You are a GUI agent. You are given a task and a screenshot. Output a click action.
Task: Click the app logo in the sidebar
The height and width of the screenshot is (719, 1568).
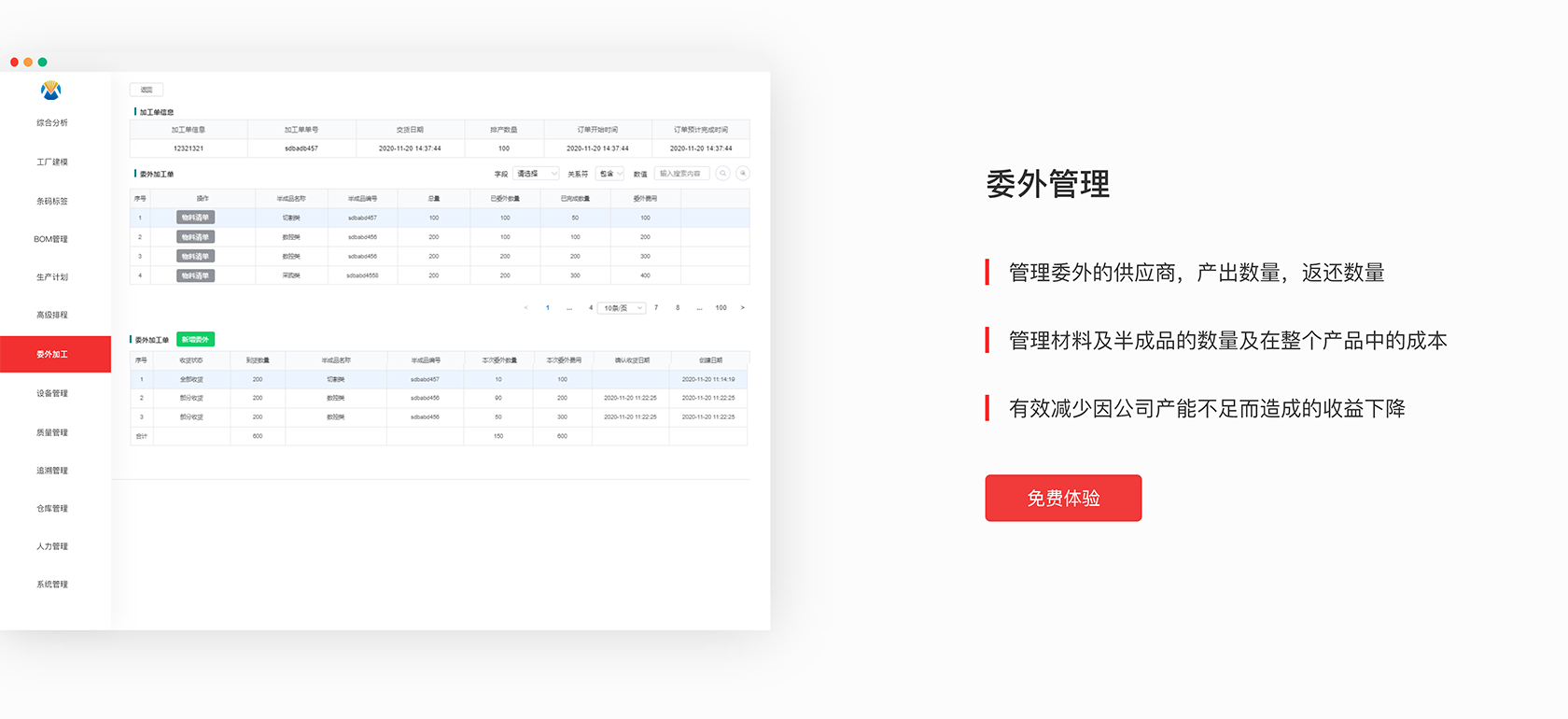(51, 91)
